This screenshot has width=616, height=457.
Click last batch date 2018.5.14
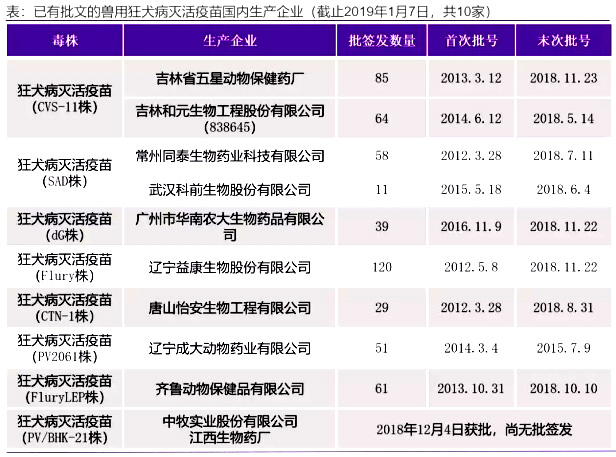click(563, 118)
